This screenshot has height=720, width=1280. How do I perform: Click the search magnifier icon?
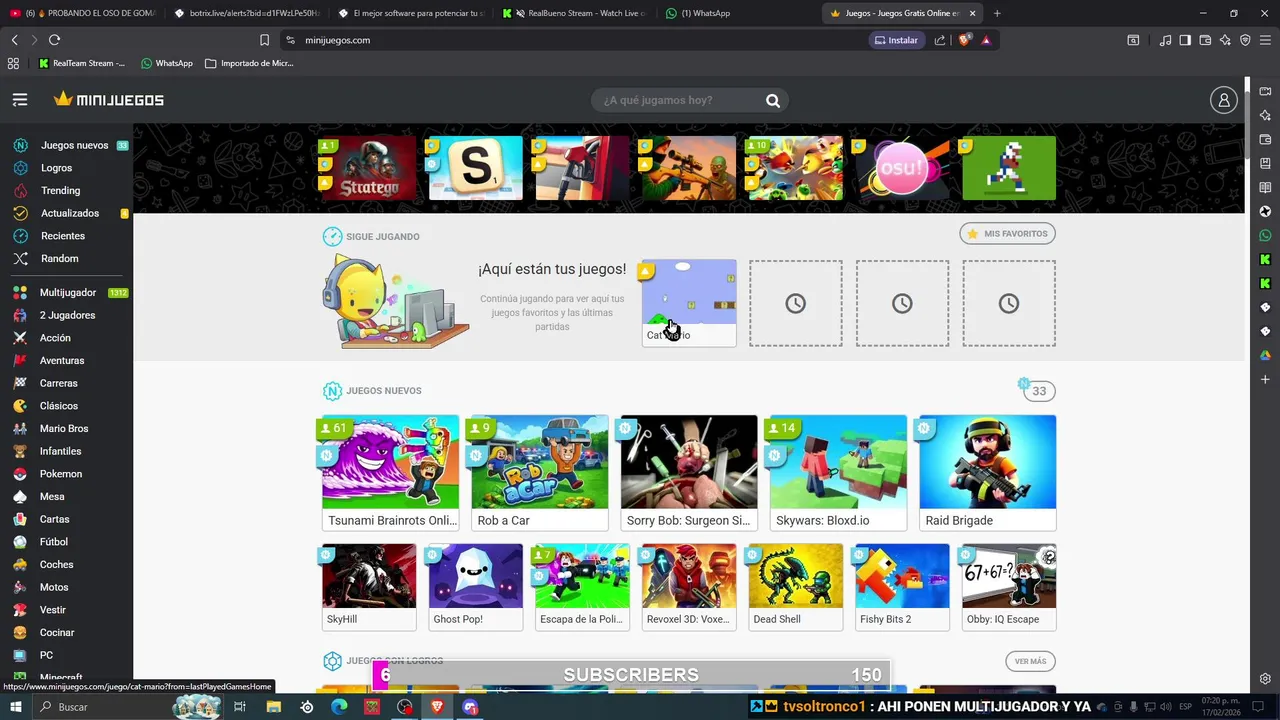773,100
